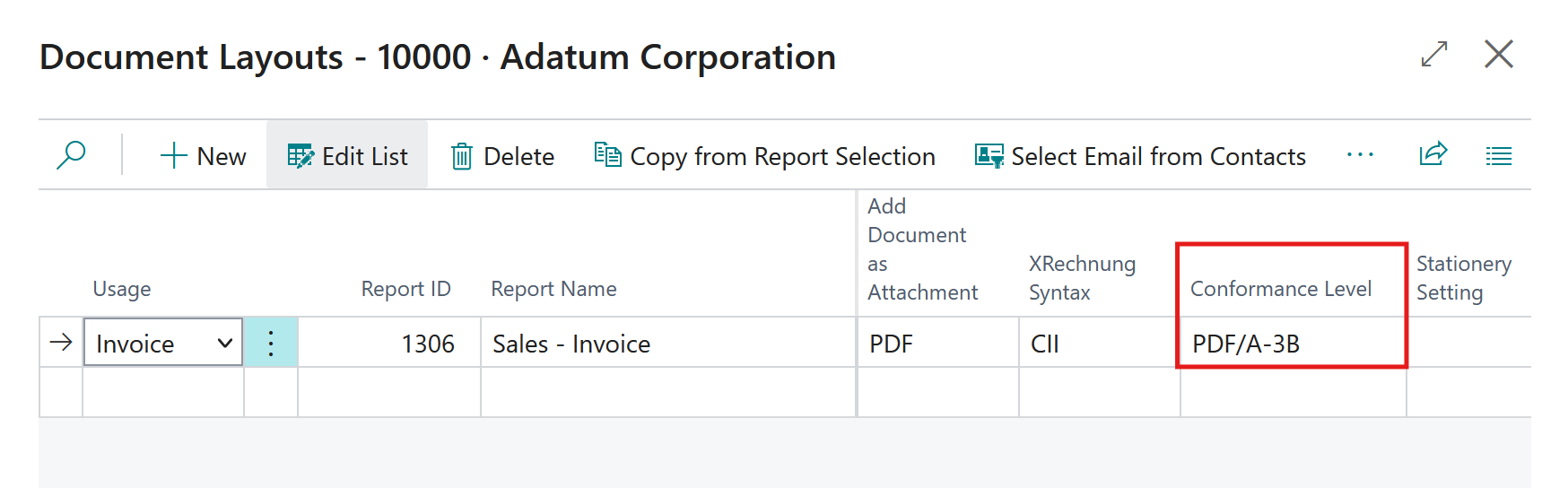
Task: Toggle Edit List mode
Action: click(x=347, y=156)
